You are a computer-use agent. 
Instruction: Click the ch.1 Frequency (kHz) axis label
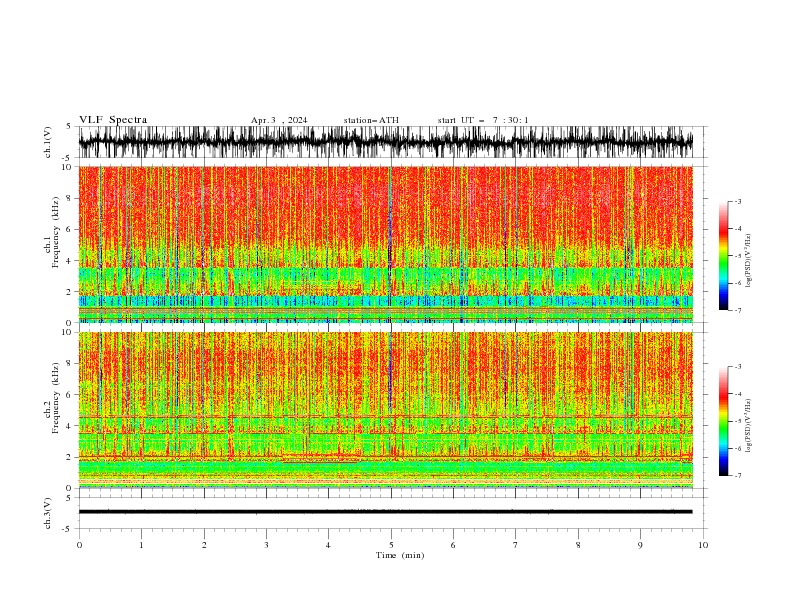point(52,231)
